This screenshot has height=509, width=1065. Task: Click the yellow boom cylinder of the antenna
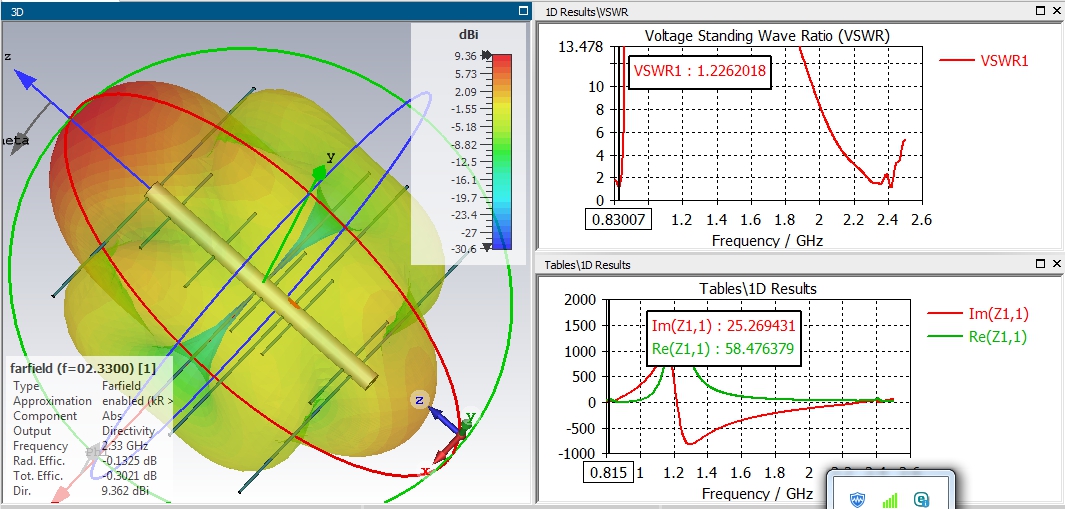pyautogui.click(x=261, y=285)
